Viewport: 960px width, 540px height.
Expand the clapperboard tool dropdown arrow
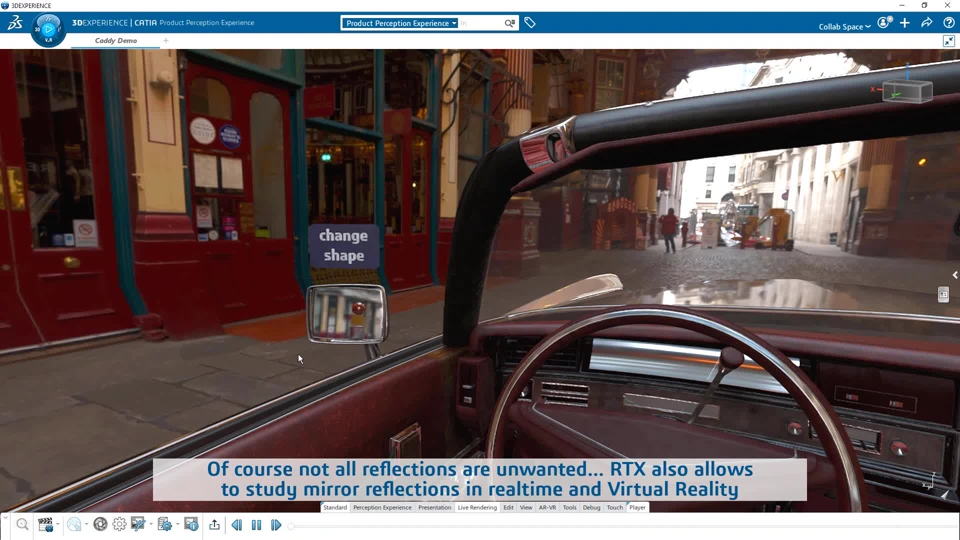[58, 525]
